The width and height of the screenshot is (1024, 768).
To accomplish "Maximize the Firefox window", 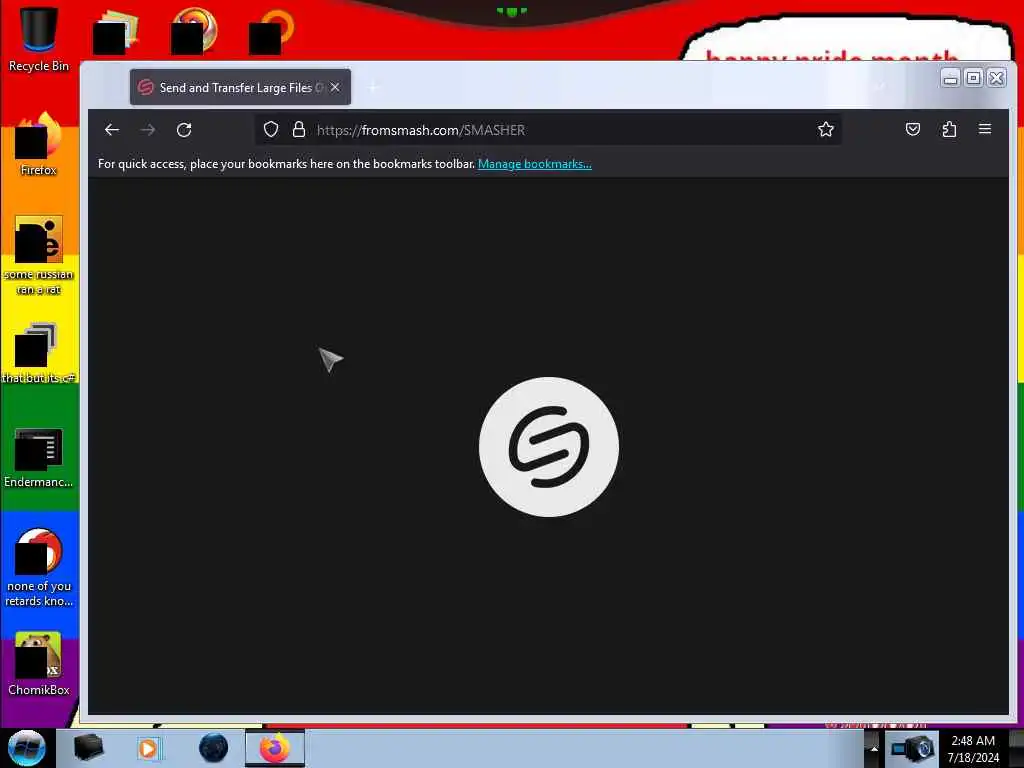I will tap(974, 78).
